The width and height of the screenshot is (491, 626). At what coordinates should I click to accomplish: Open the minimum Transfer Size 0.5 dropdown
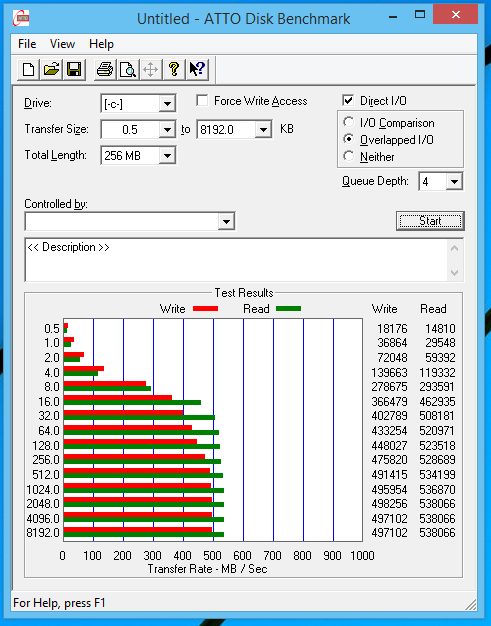167,129
